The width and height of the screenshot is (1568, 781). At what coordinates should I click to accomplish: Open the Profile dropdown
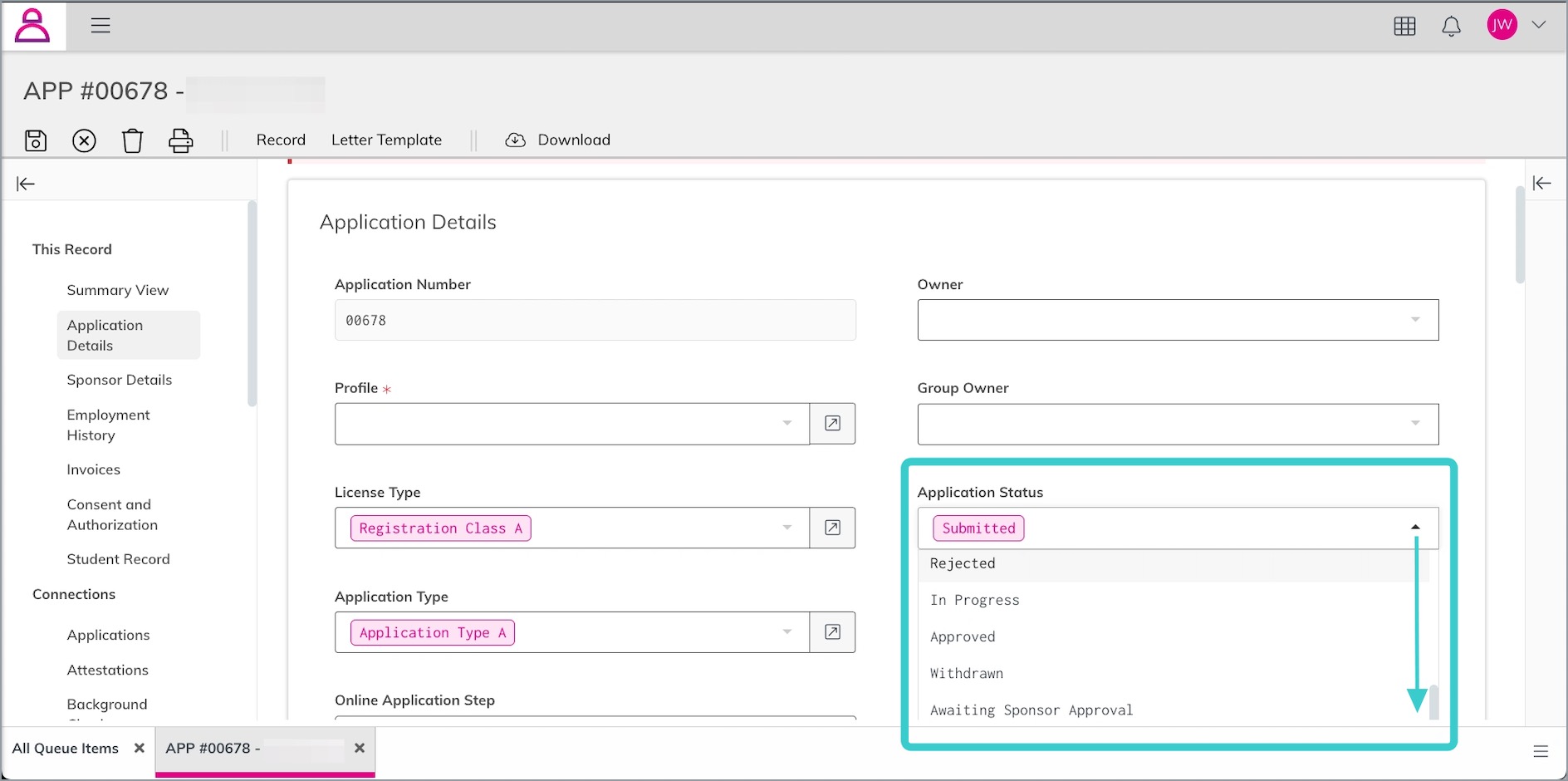coord(572,424)
